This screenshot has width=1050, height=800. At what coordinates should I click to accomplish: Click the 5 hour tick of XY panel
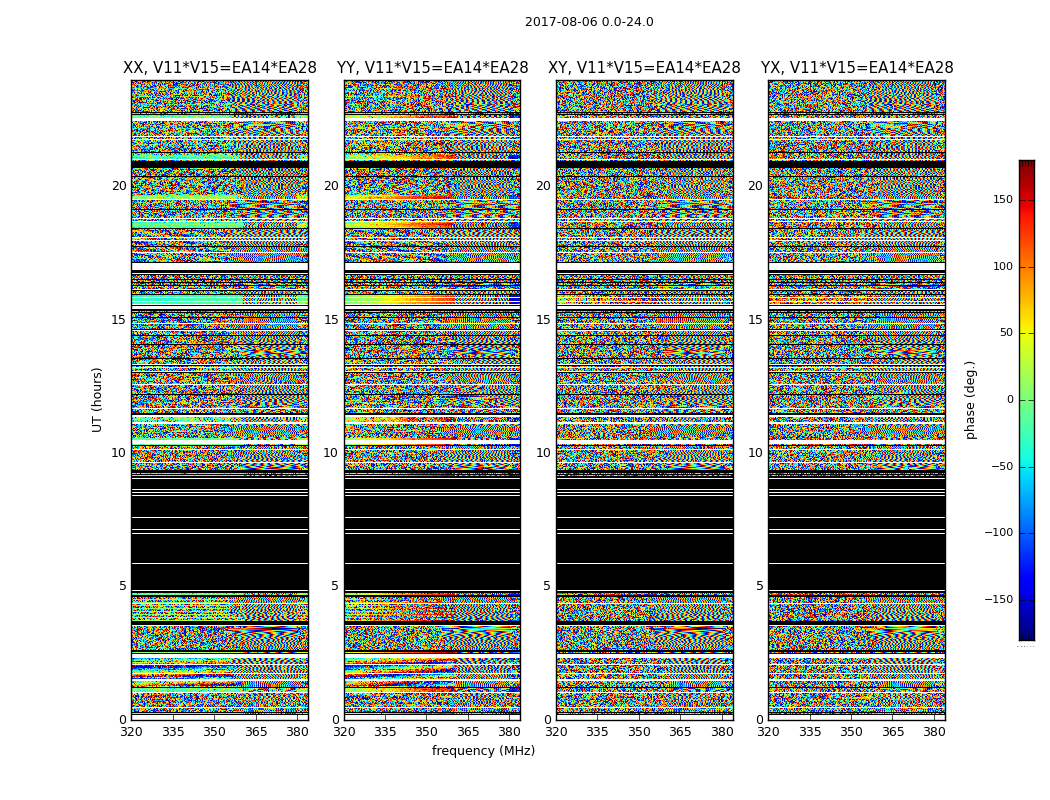547,587
